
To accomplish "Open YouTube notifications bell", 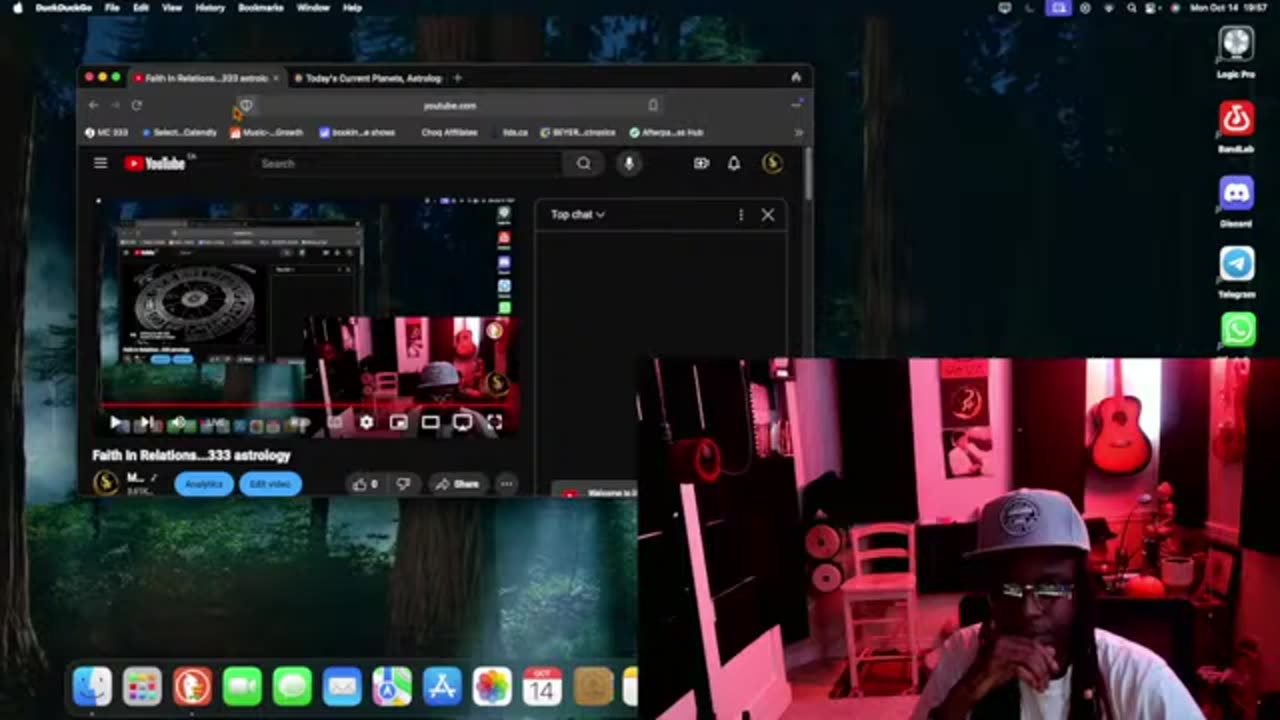I will (734, 163).
